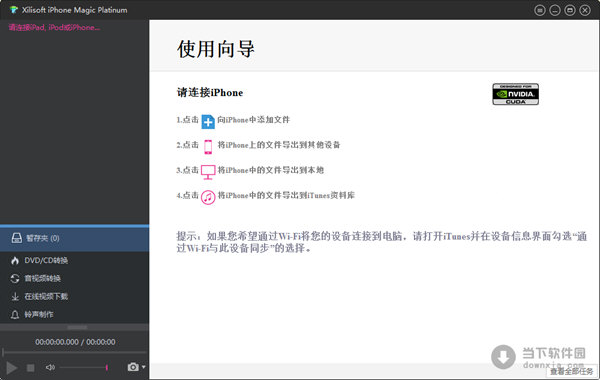
Task: Stop playback with the square button
Action: 31,368
